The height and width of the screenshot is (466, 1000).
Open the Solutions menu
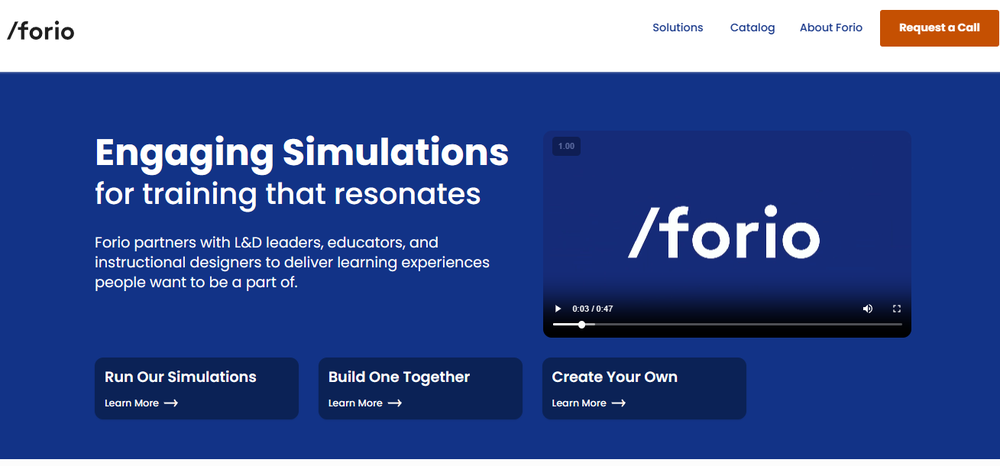677,28
